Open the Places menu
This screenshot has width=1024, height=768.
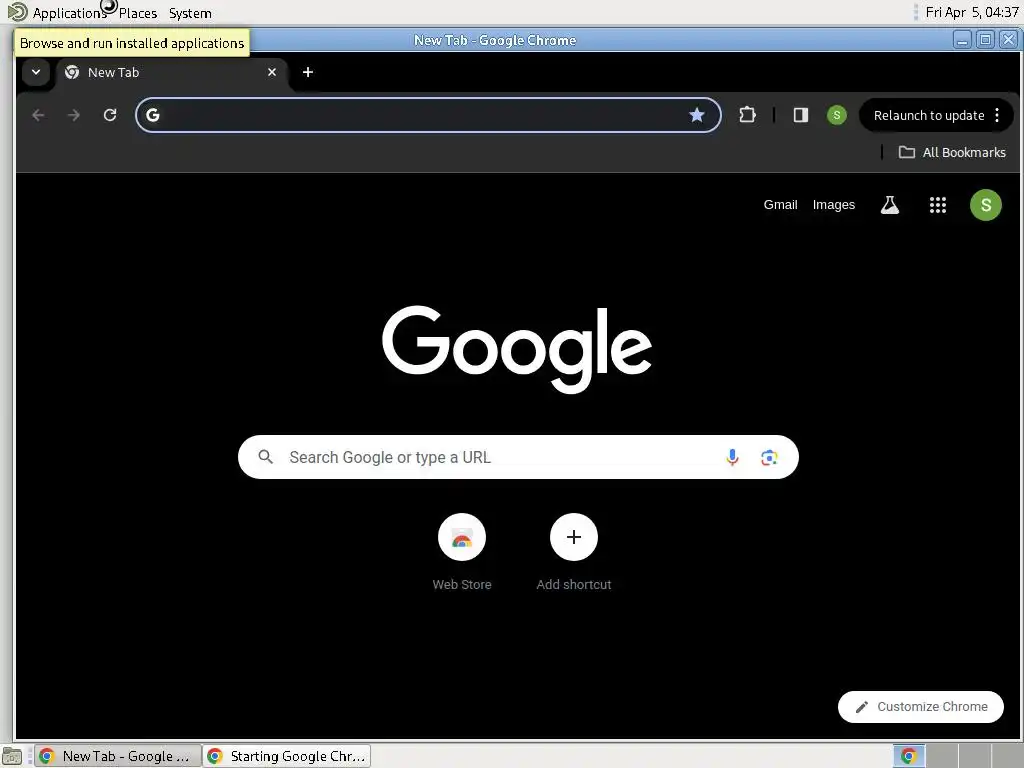[x=138, y=13]
